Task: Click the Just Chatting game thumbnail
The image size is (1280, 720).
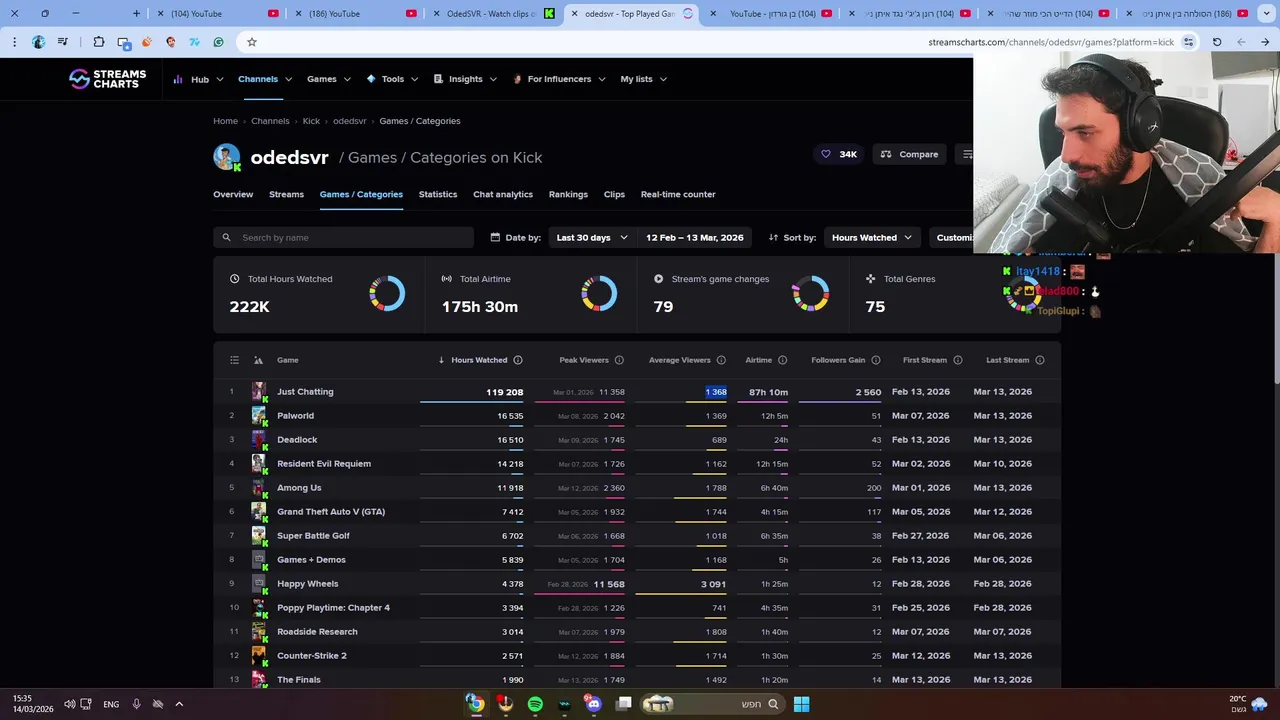Action: click(259, 391)
